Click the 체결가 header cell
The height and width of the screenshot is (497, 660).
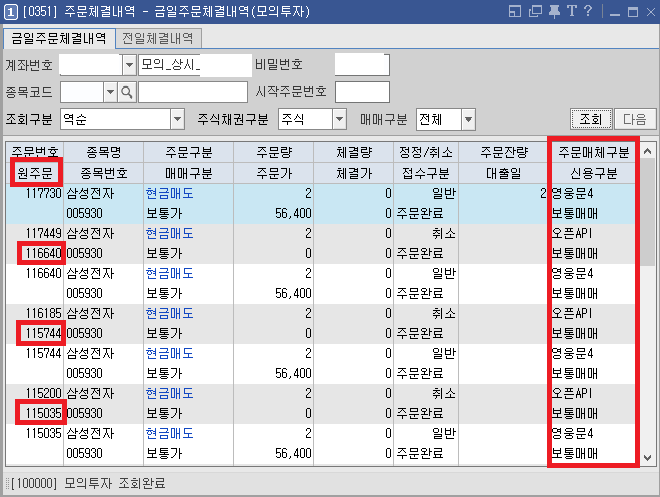click(x=354, y=173)
